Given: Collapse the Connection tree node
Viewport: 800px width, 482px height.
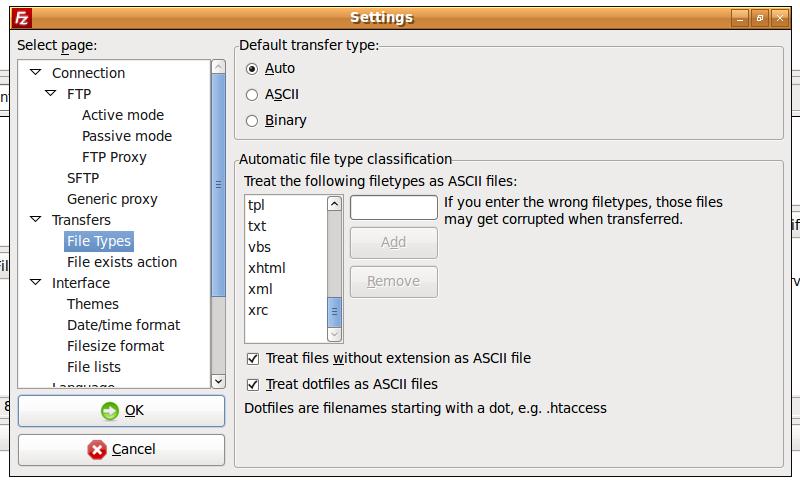Looking at the screenshot, I should pyautogui.click(x=37, y=73).
